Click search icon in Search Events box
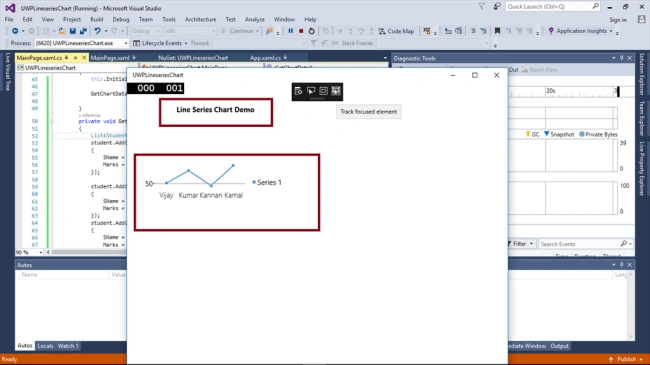The image size is (650, 365). coord(624,244)
